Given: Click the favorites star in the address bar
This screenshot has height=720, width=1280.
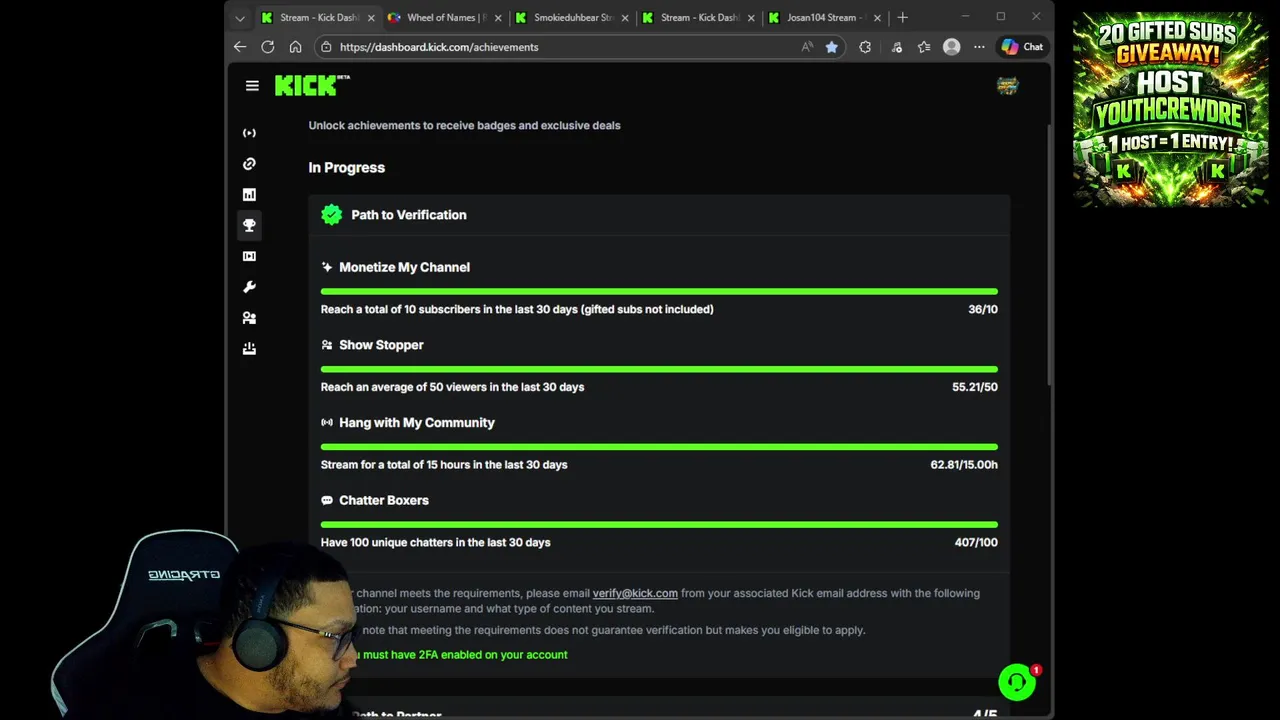Looking at the screenshot, I should tap(831, 47).
